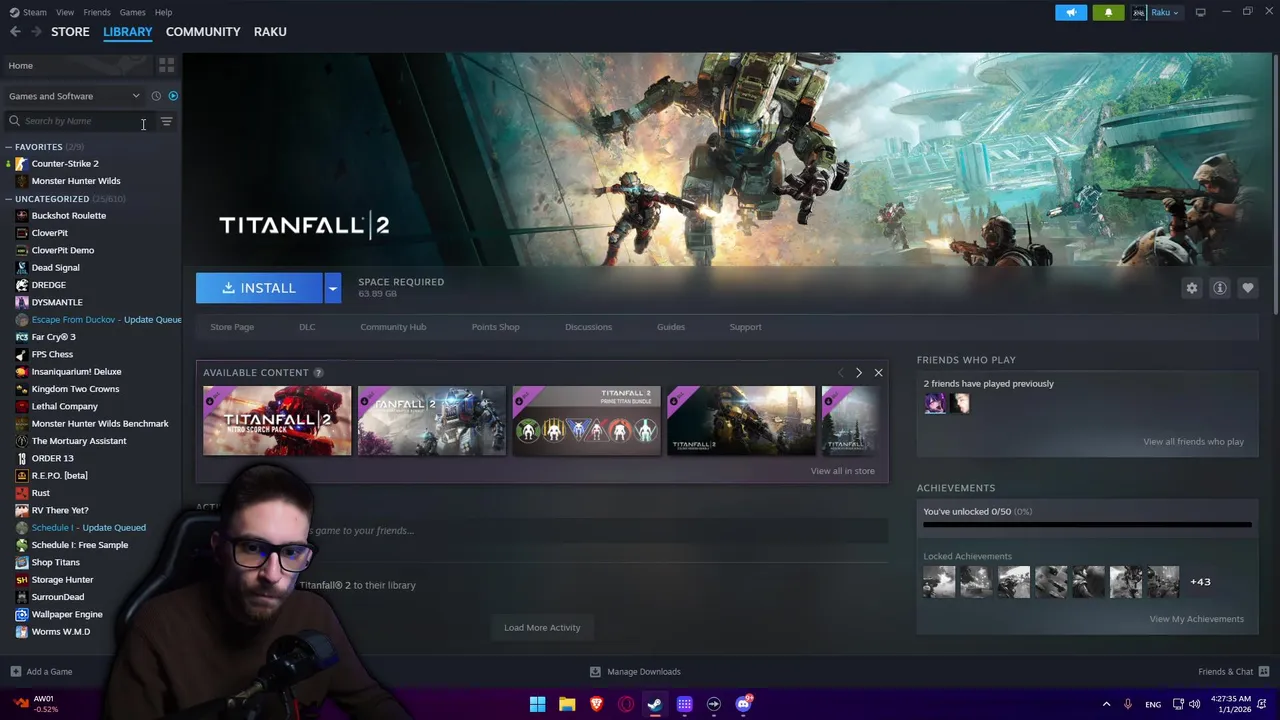
Task: Open the RAKU profile tab
Action: pos(270,32)
